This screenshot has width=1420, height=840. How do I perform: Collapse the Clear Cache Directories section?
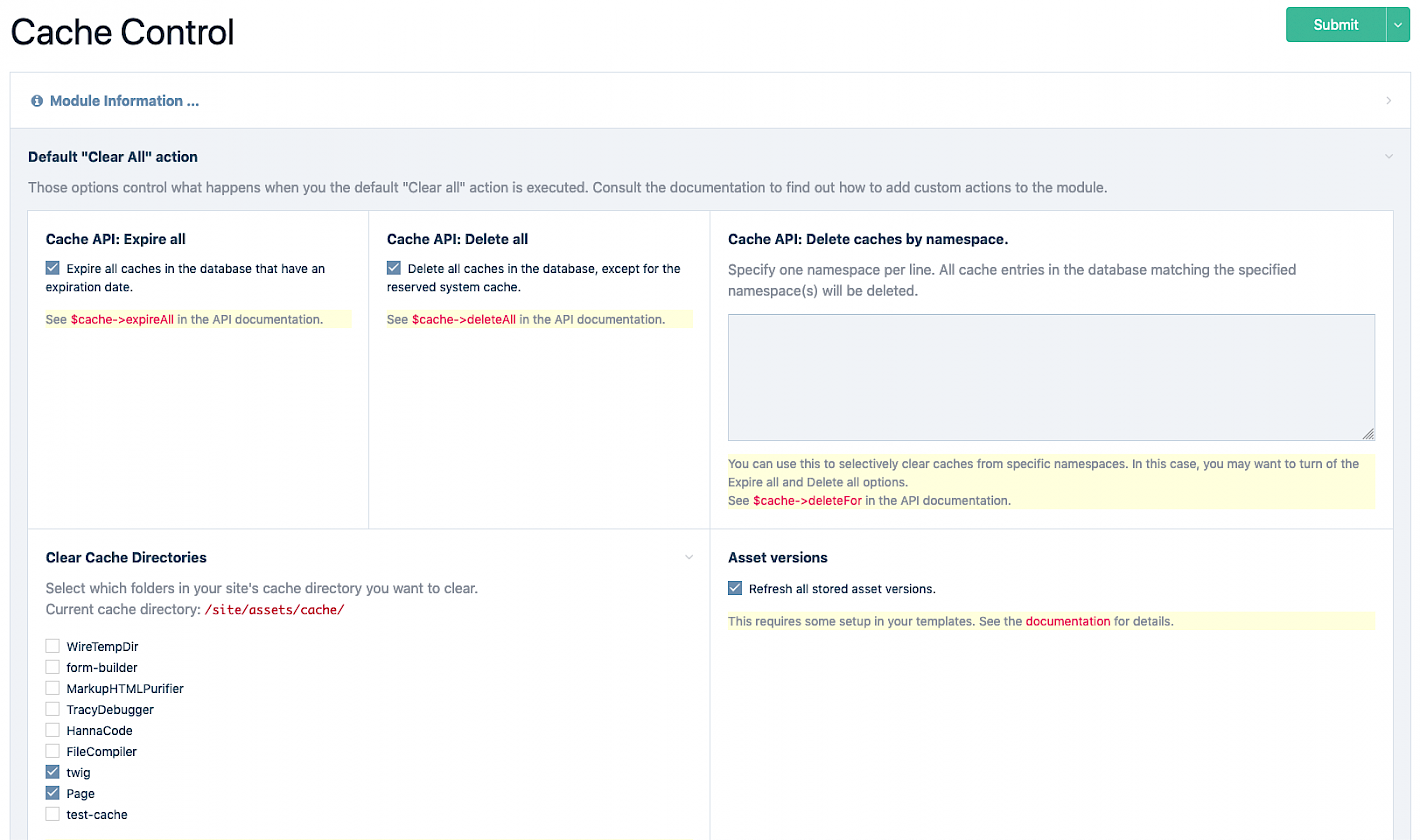pos(689,557)
